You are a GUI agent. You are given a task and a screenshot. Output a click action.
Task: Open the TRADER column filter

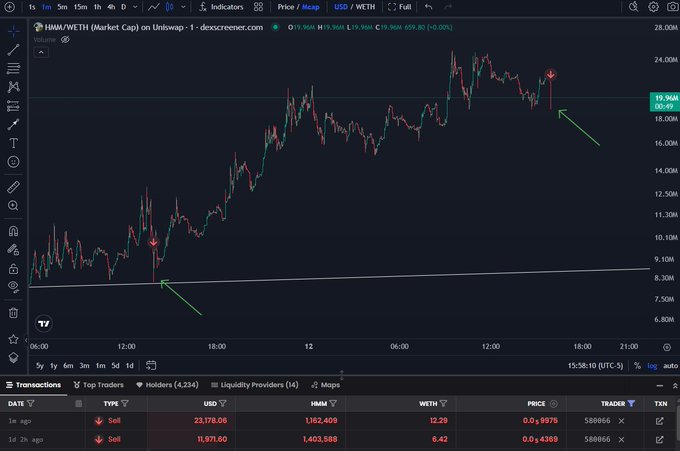tap(631, 403)
